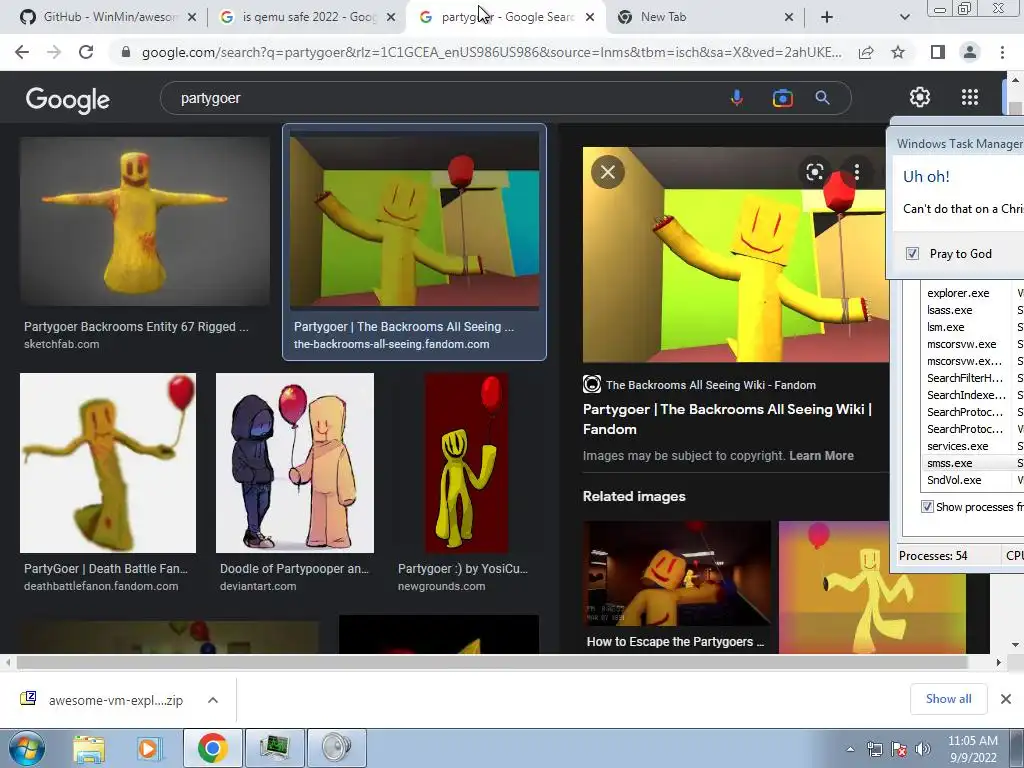The height and width of the screenshot is (768, 1024).
Task: Bookmark this page with the star icon
Action: [898, 52]
